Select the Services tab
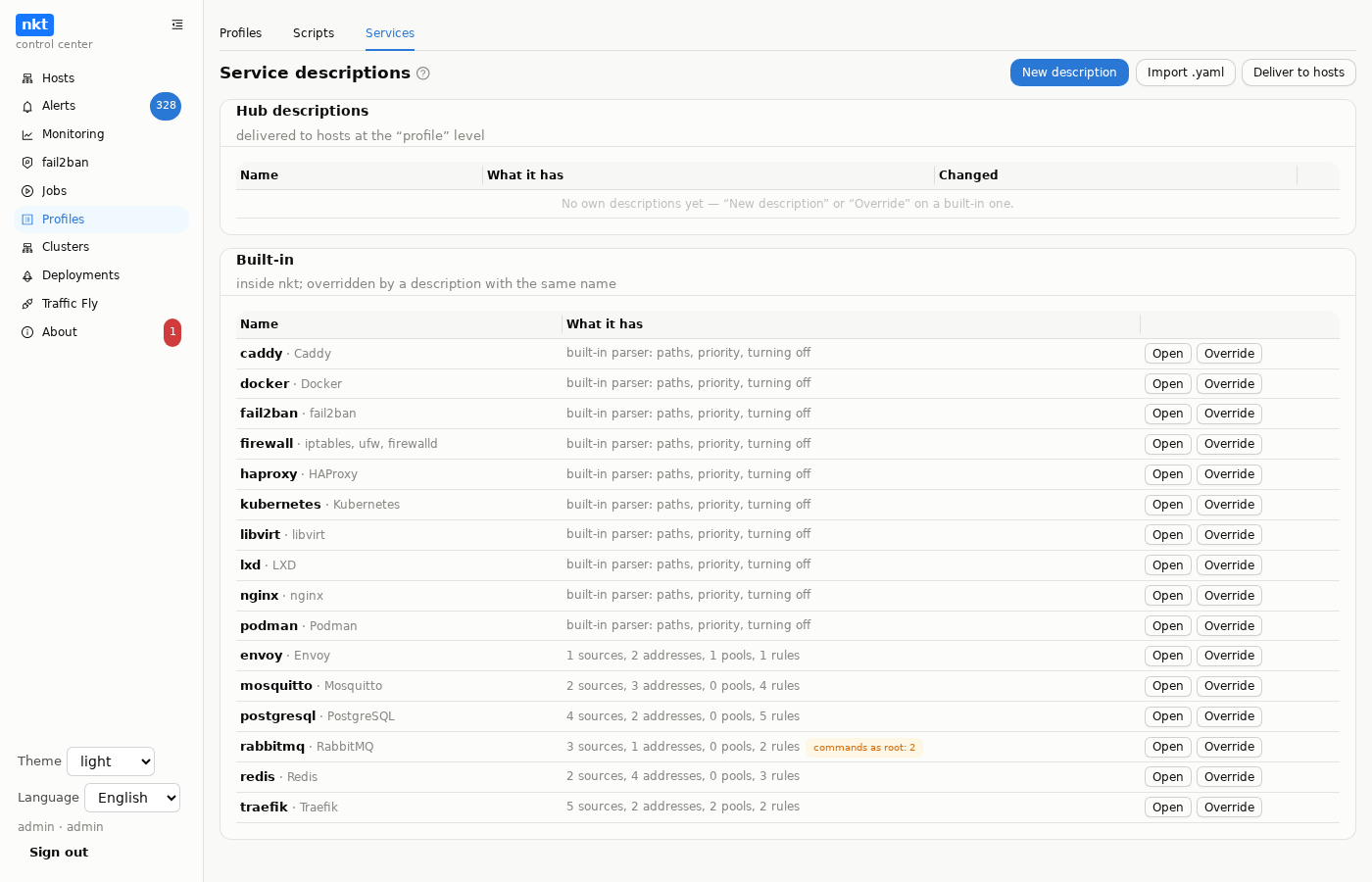 (390, 33)
